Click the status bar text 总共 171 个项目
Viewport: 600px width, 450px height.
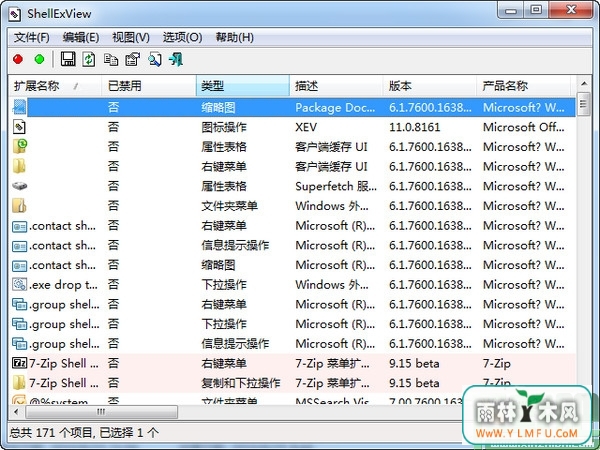(x=51, y=433)
